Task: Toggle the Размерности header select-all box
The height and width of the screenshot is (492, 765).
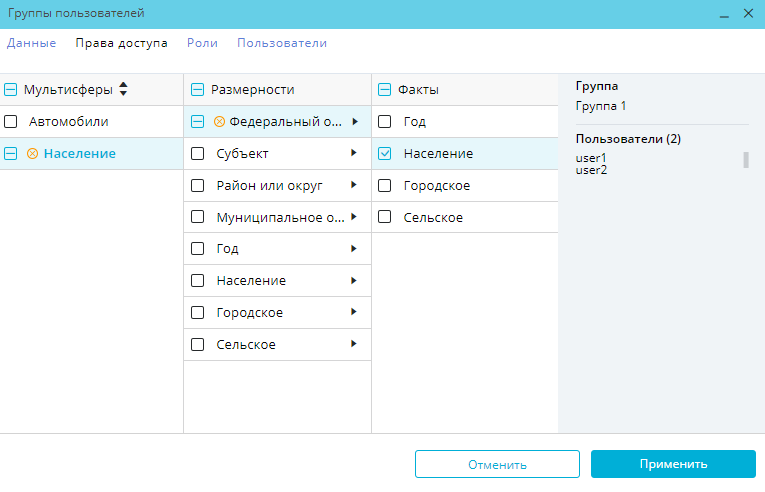Action: [197, 89]
